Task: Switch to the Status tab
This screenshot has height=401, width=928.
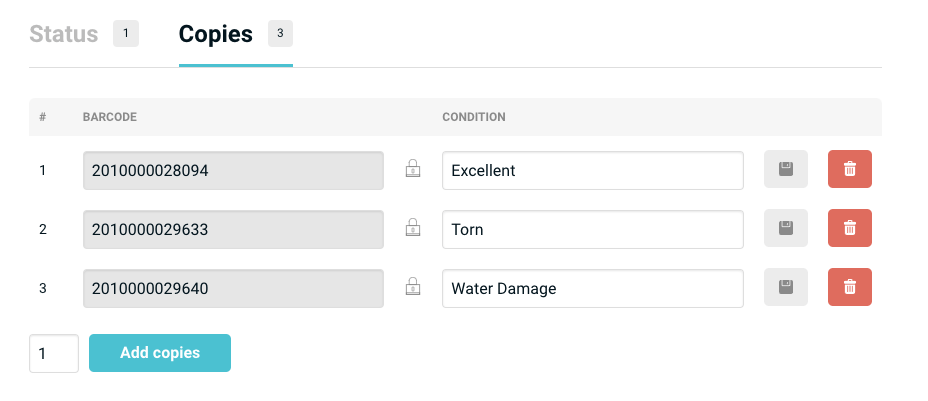Action: click(64, 34)
